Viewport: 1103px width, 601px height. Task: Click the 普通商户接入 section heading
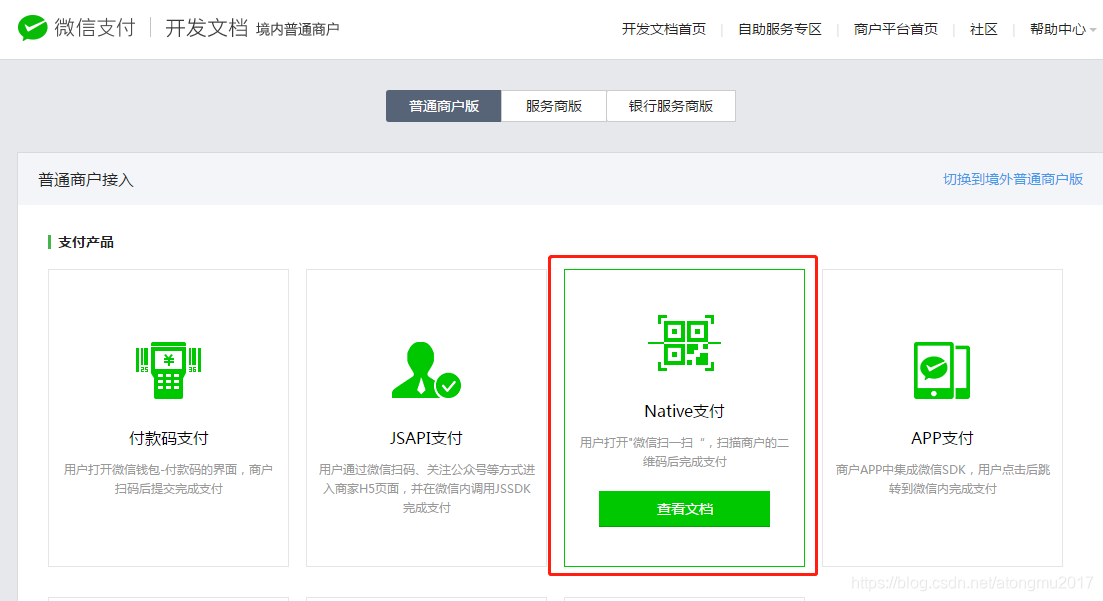click(86, 179)
